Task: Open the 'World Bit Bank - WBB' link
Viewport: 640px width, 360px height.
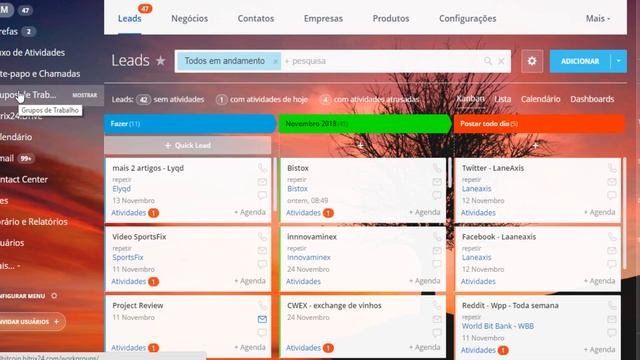Action: 498,326
